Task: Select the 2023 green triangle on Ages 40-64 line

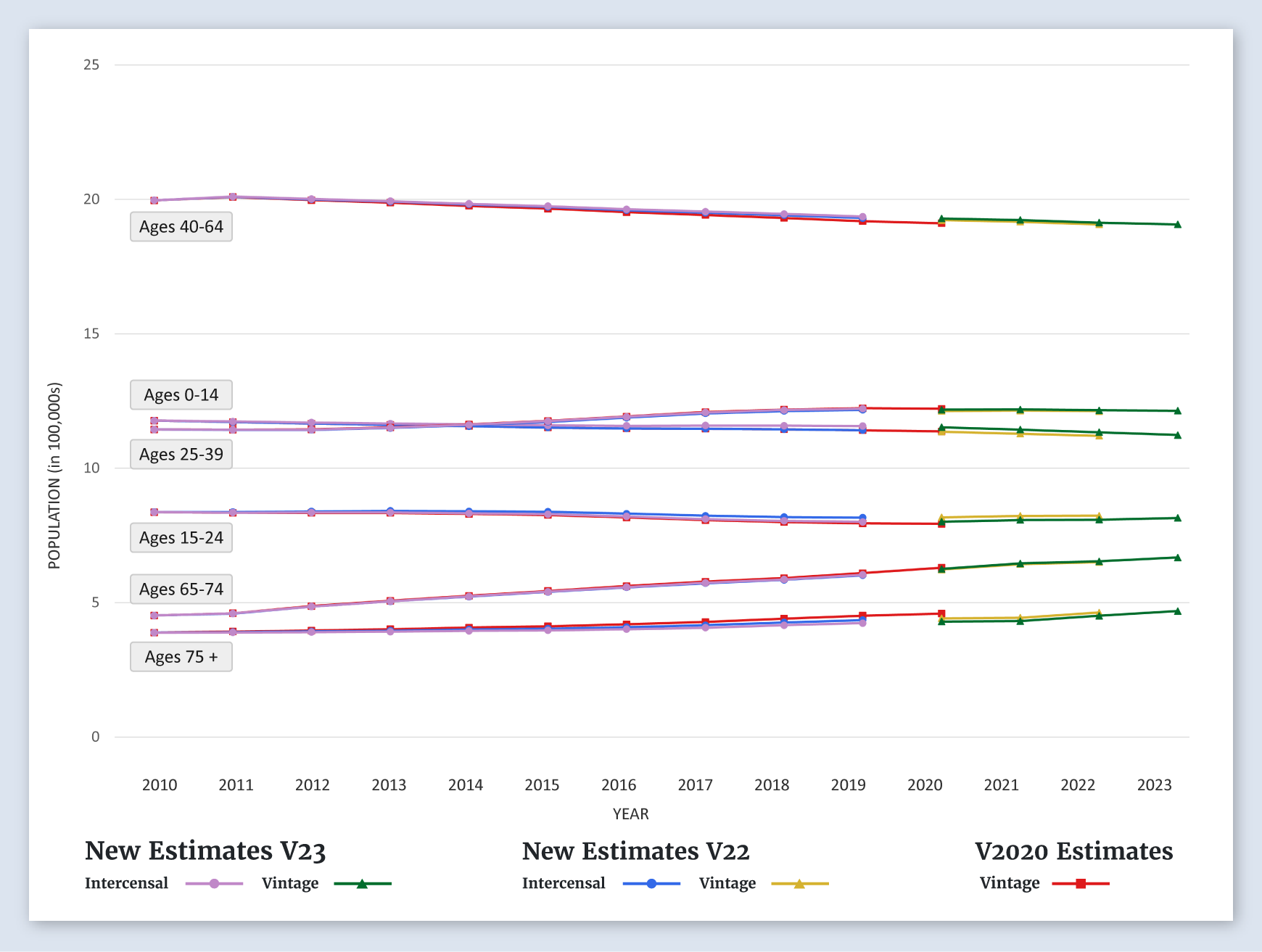Action: coord(1177,225)
